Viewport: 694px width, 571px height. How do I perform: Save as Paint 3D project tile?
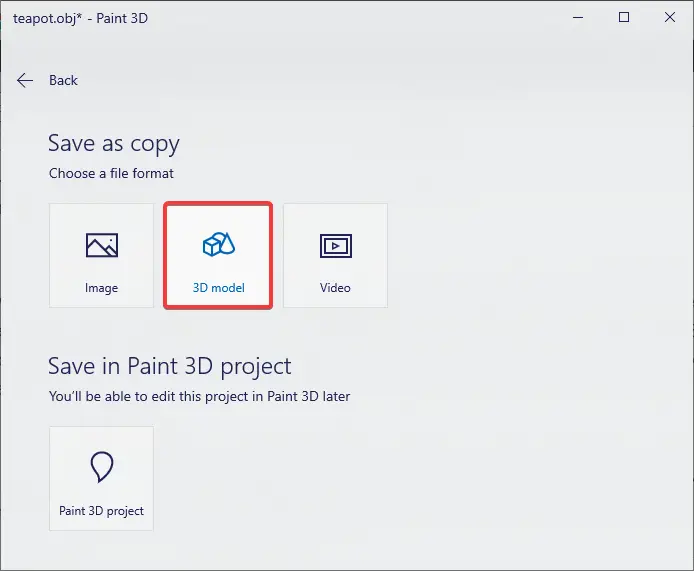[x=101, y=478]
